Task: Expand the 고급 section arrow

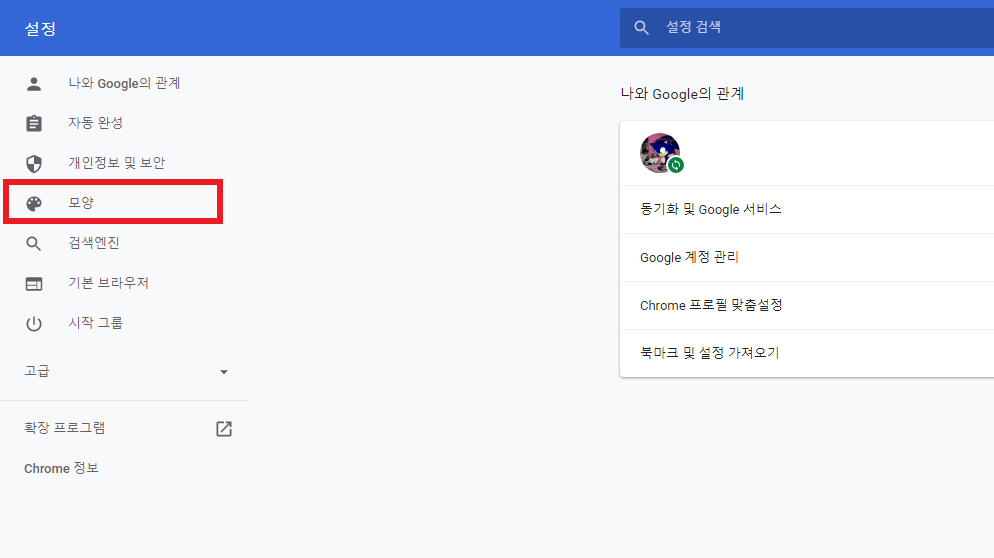Action: (224, 372)
